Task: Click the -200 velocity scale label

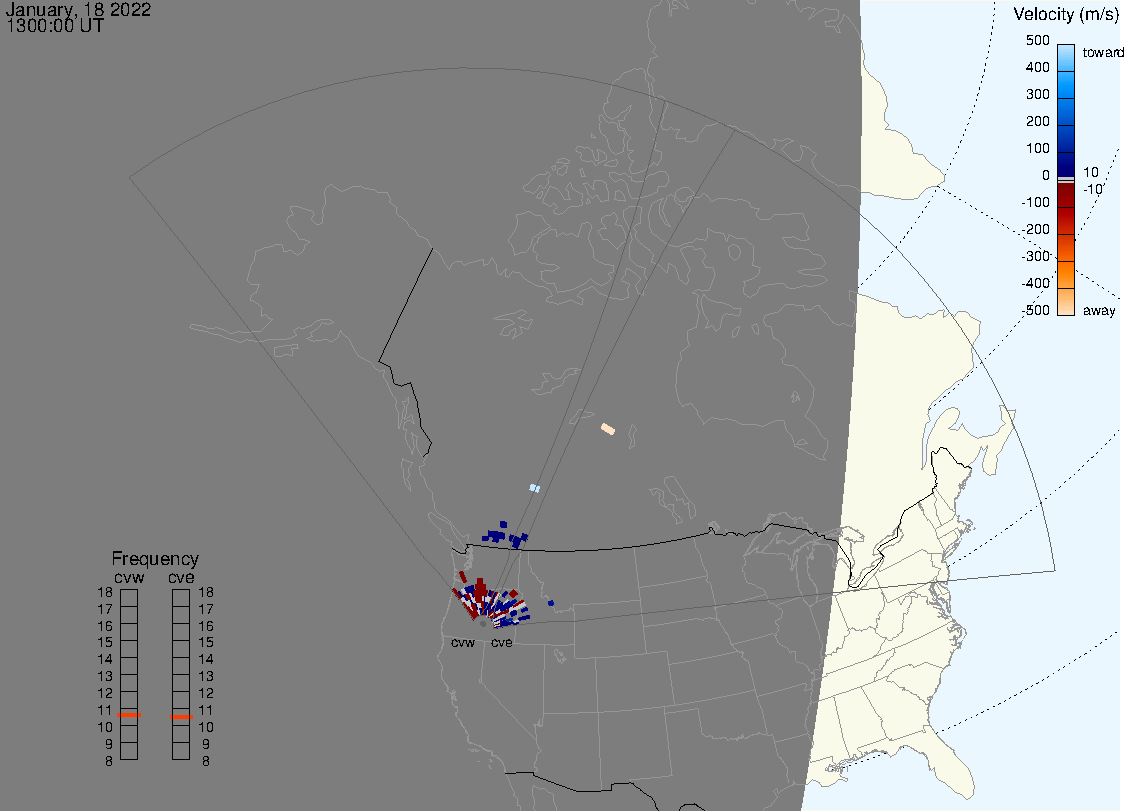Action: (x=1035, y=229)
